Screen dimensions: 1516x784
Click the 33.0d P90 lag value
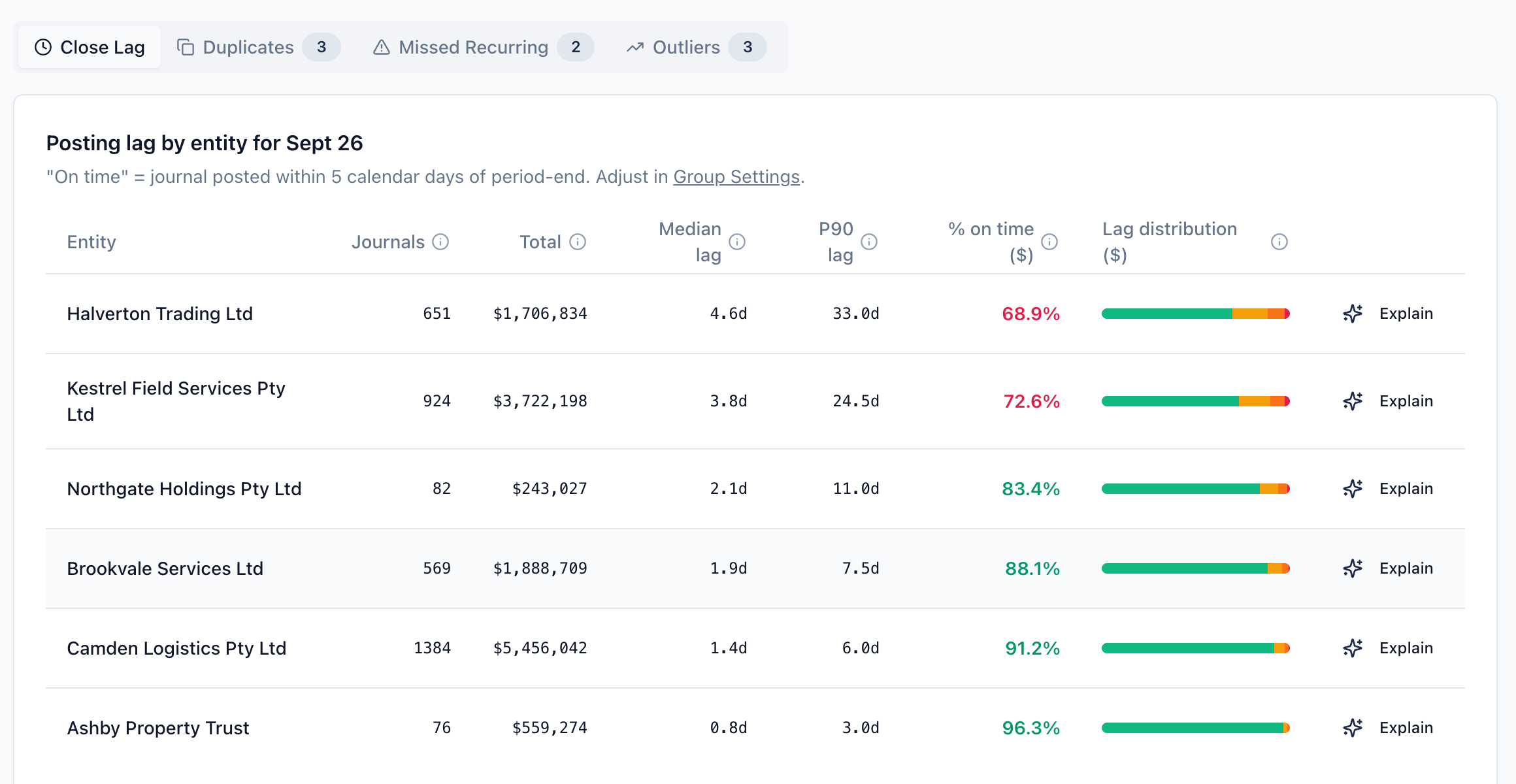pyautogui.click(x=856, y=314)
